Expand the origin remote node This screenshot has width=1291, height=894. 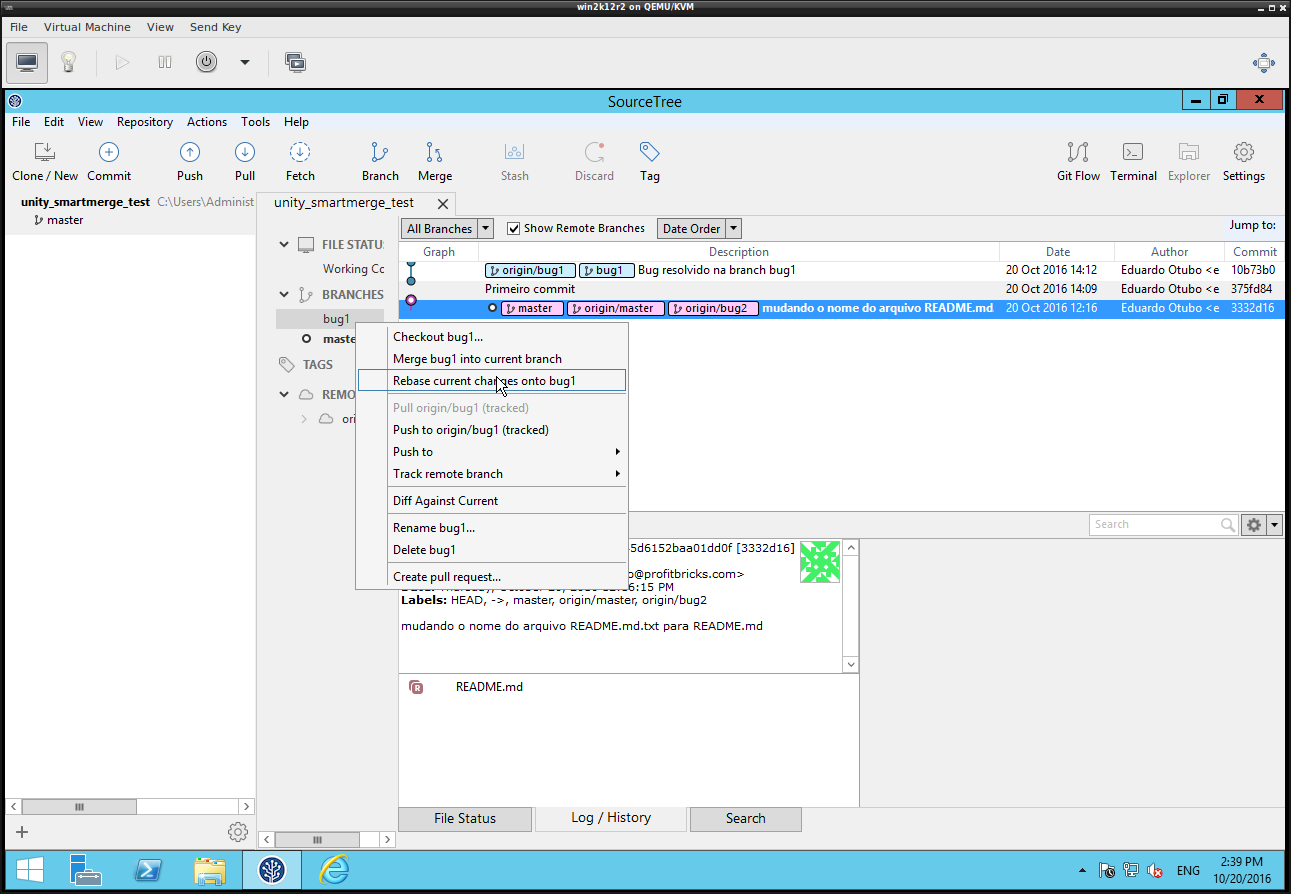click(x=304, y=419)
